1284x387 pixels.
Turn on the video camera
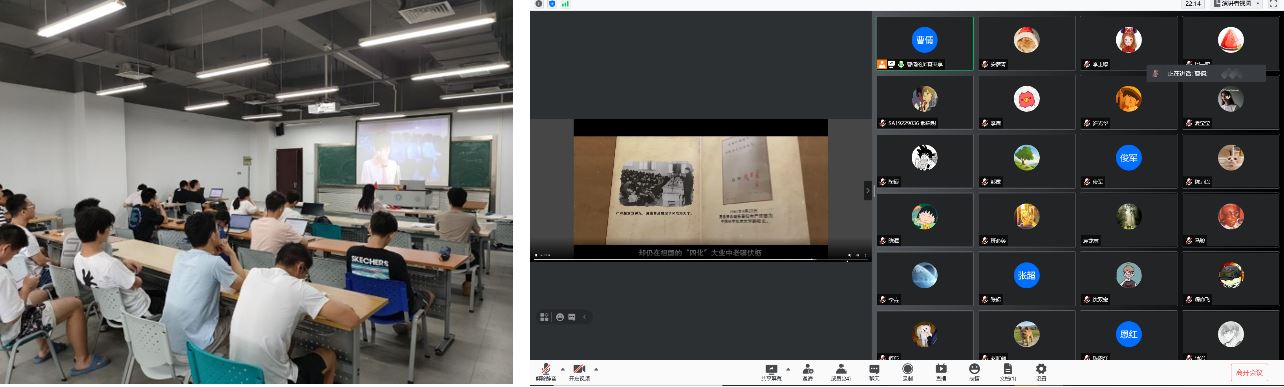point(579,370)
